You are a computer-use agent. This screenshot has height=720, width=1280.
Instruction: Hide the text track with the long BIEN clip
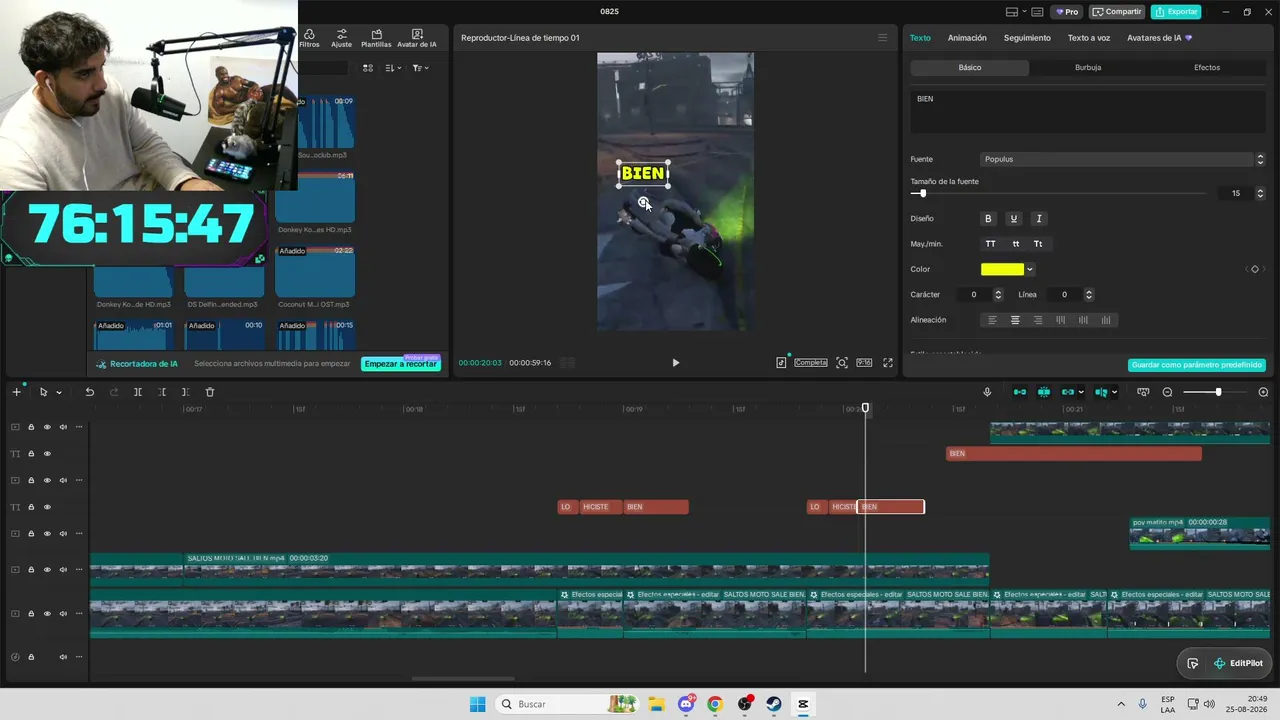[47, 454]
